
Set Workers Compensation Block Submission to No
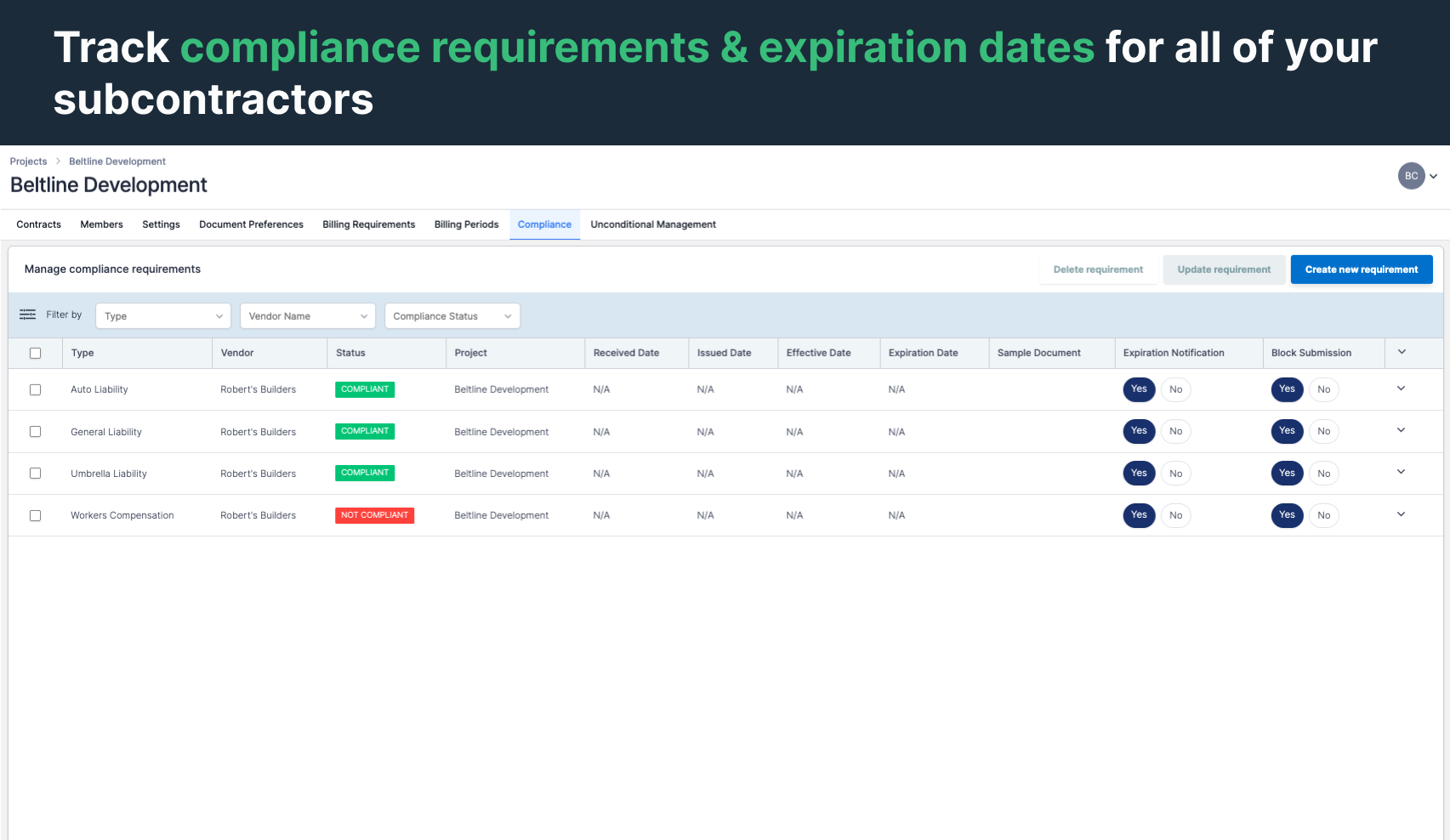point(1323,515)
